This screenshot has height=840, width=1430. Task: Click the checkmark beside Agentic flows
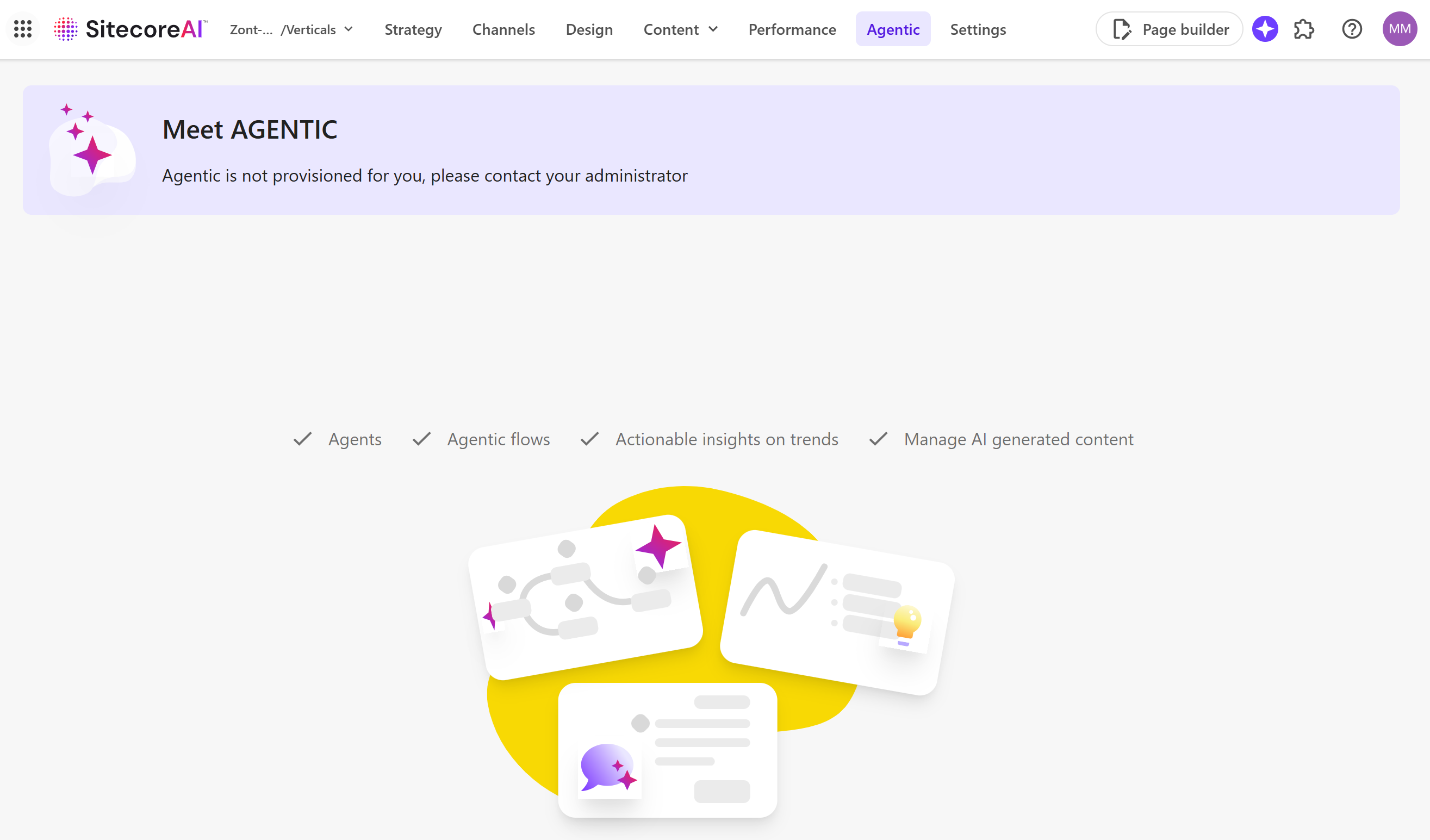point(421,439)
